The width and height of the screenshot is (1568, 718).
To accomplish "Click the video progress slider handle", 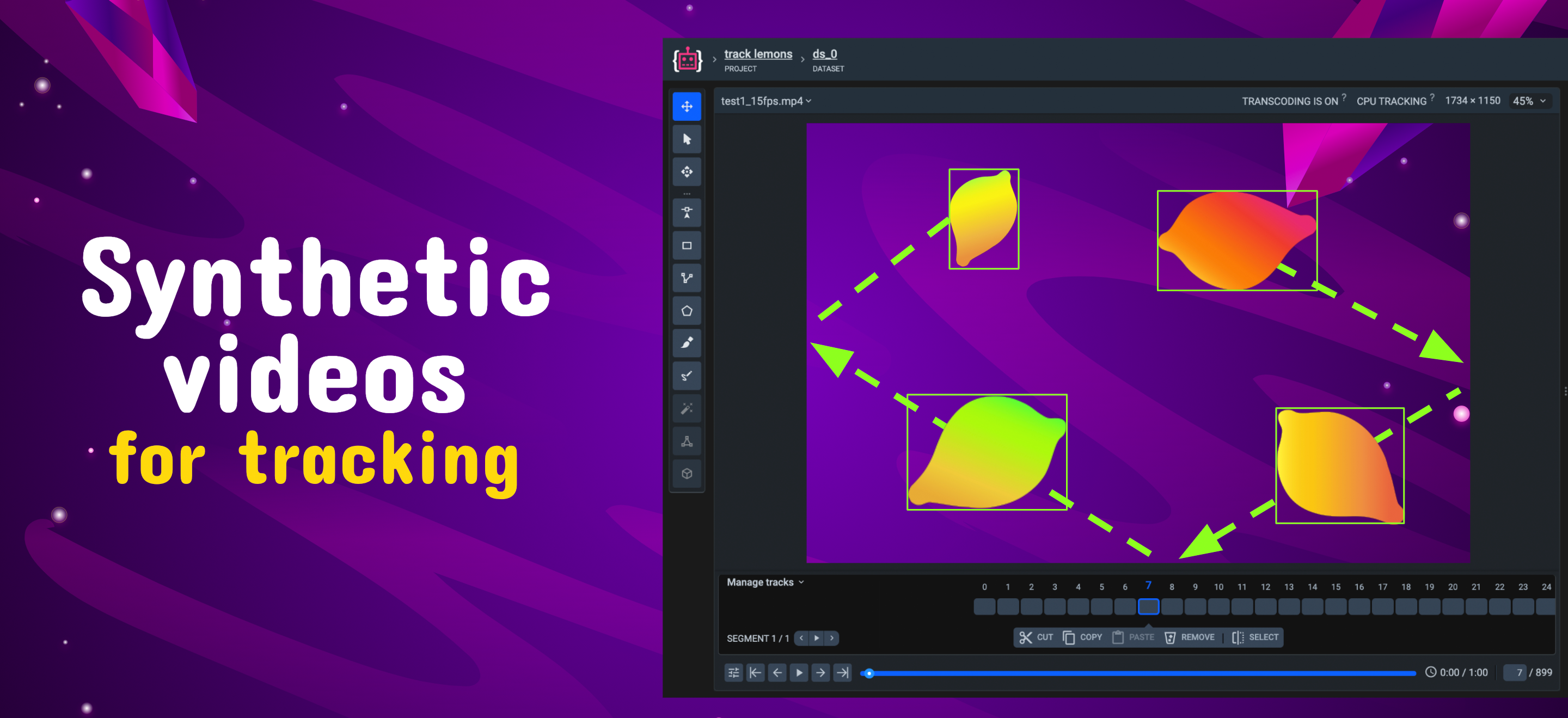I will [869, 673].
